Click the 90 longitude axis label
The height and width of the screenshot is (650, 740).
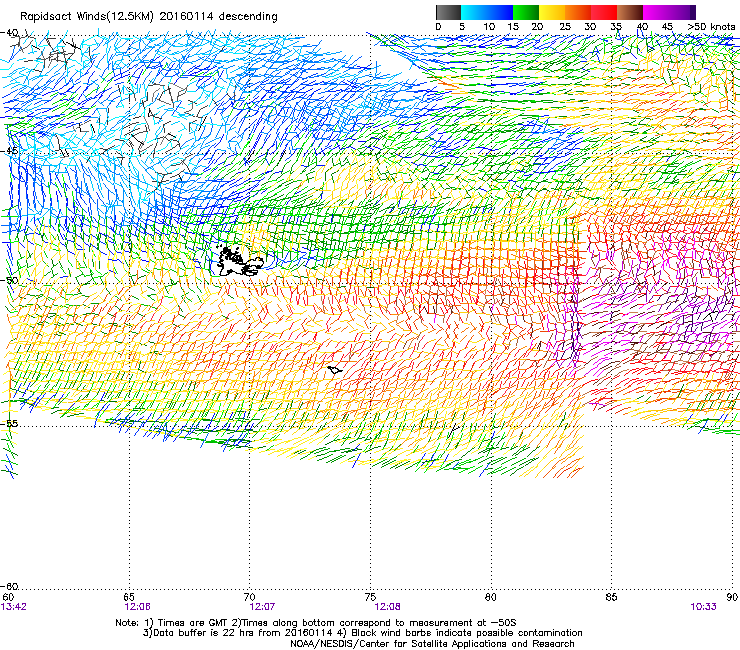[732, 598]
